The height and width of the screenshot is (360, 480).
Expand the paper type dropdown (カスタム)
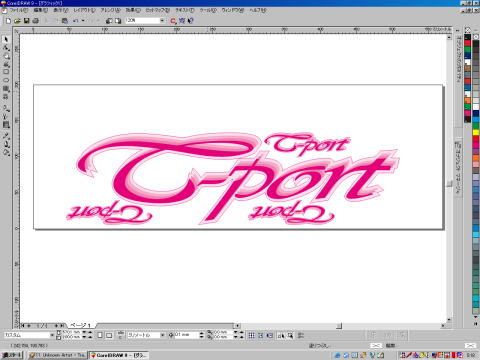(52, 335)
